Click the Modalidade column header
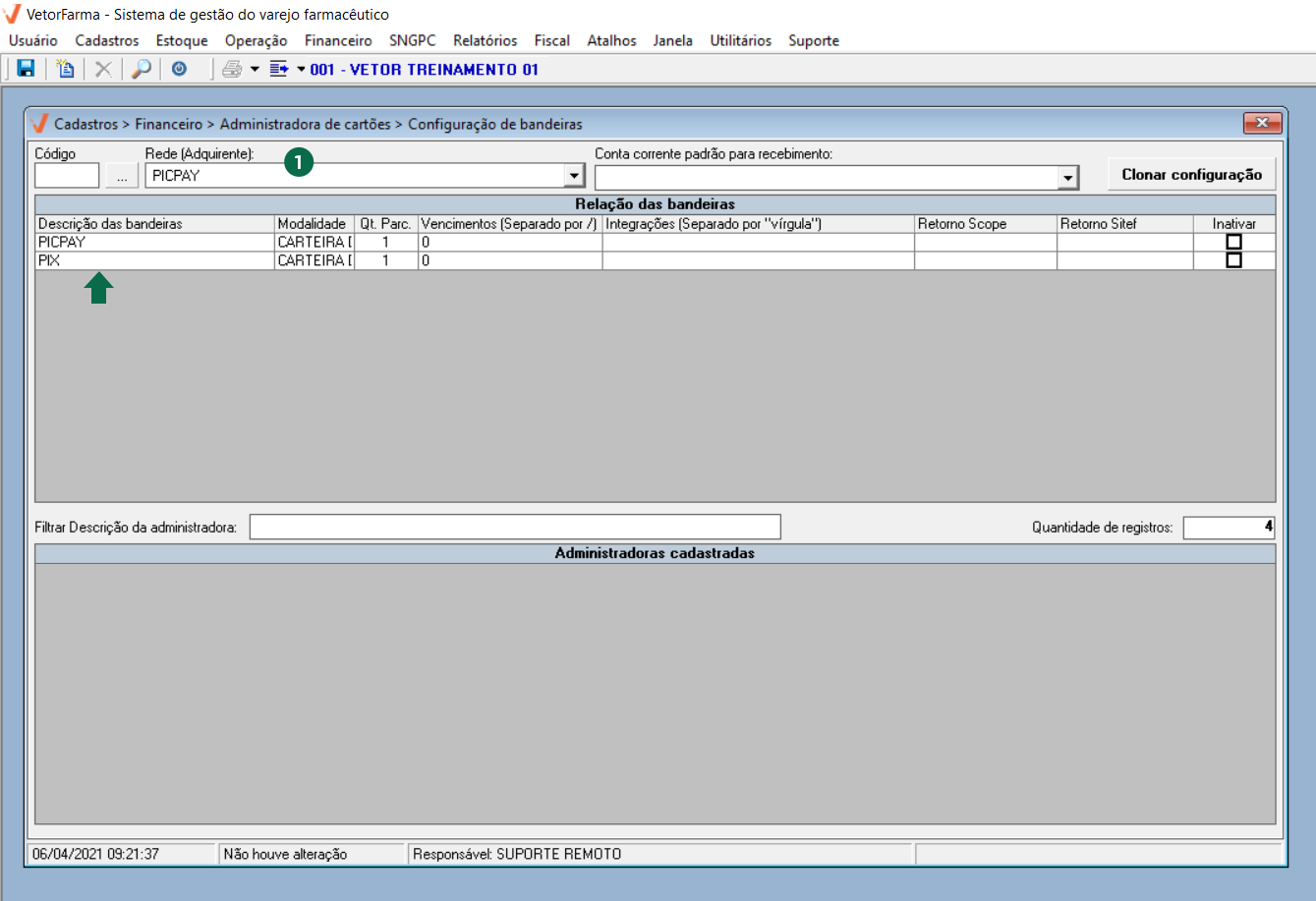 tap(315, 224)
